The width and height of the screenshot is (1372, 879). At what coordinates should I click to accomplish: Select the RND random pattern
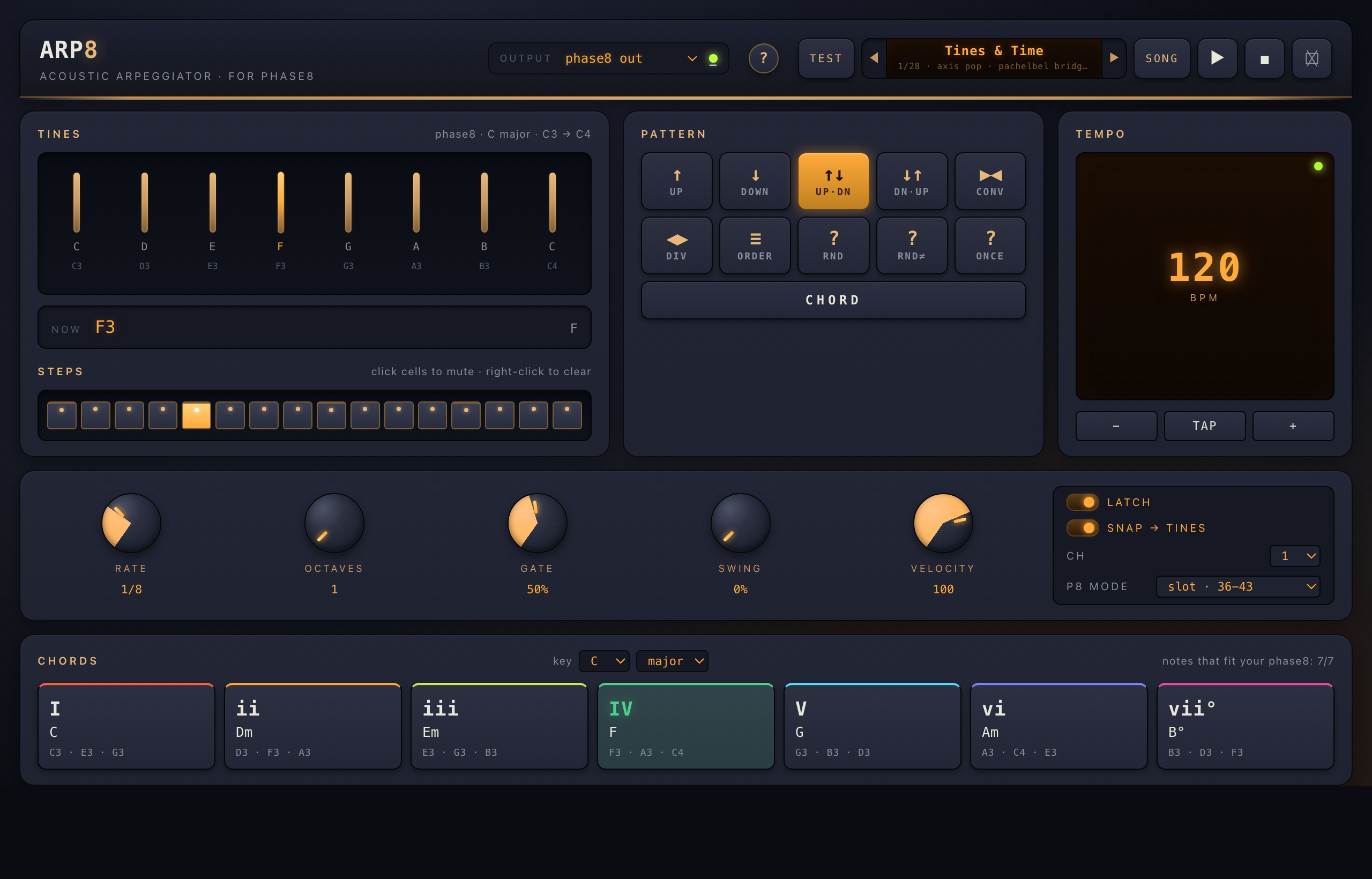click(833, 245)
